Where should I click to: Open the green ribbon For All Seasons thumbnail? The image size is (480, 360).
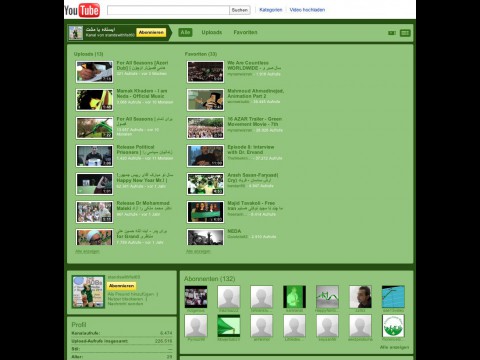[x=94, y=128]
